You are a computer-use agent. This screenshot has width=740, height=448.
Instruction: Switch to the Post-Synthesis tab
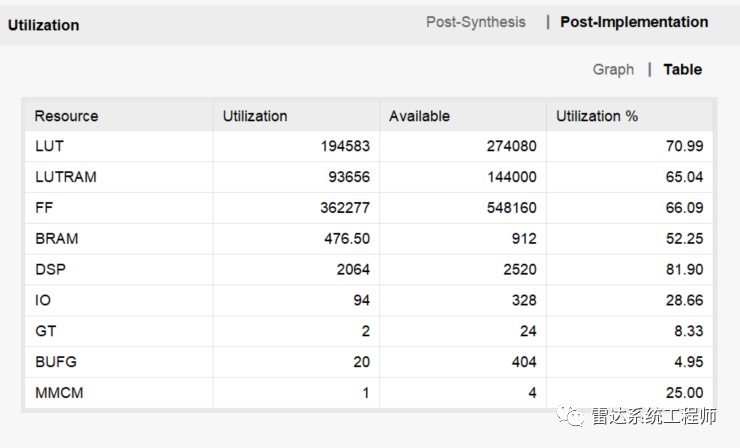pos(475,22)
